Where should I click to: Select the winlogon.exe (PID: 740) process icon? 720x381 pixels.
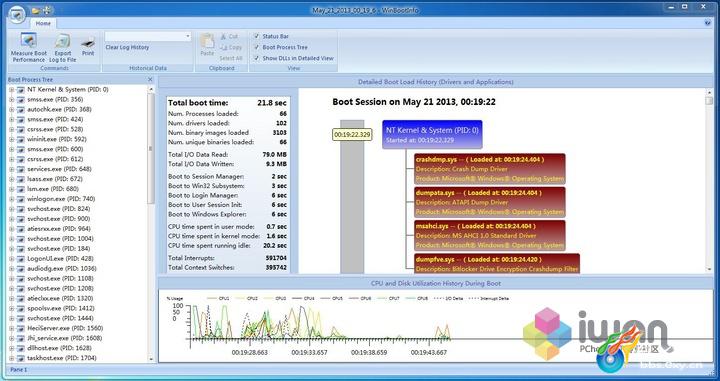coord(21,199)
